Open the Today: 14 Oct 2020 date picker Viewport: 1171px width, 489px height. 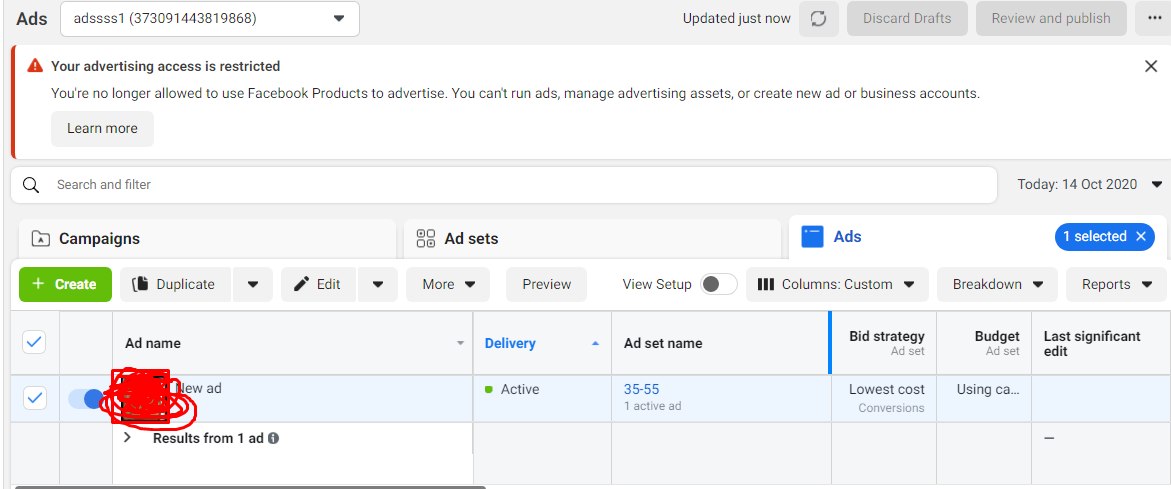(1090, 184)
